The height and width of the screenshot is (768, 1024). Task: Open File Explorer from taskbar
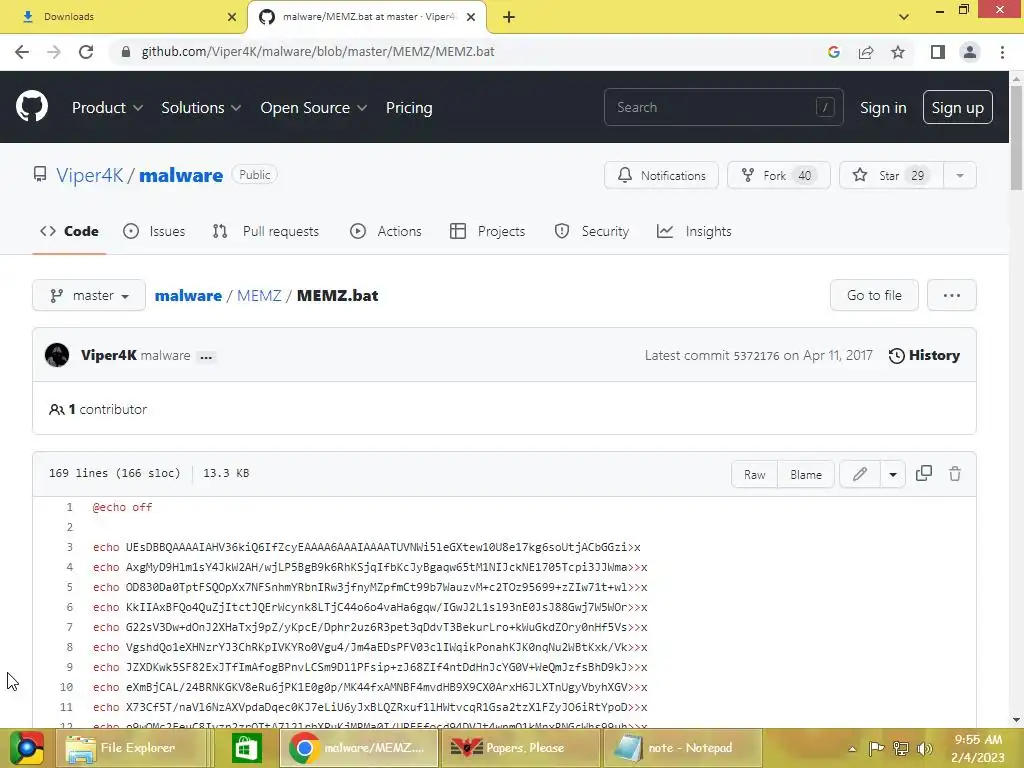pyautogui.click(x=131, y=748)
